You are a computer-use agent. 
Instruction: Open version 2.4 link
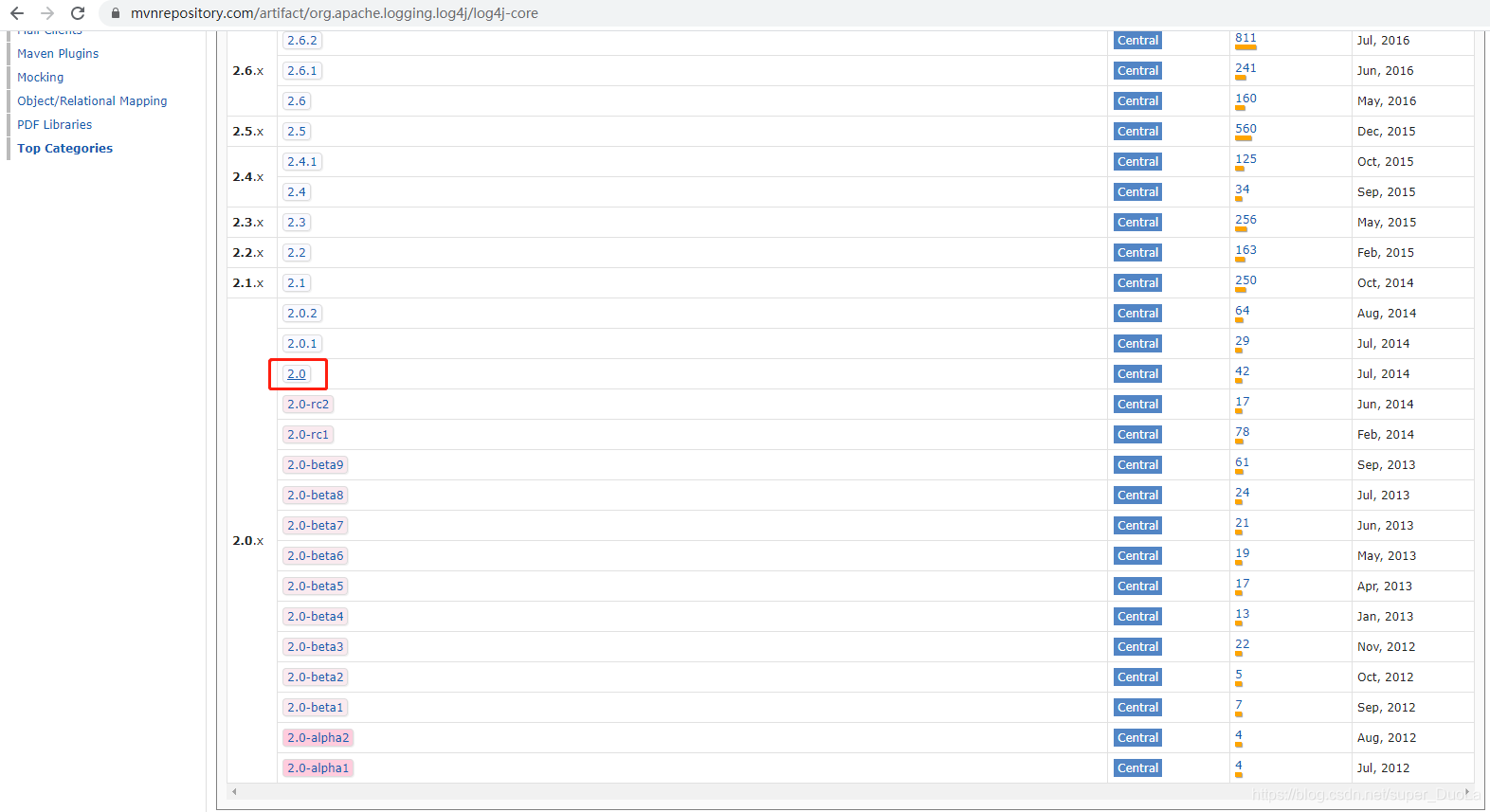coord(297,192)
